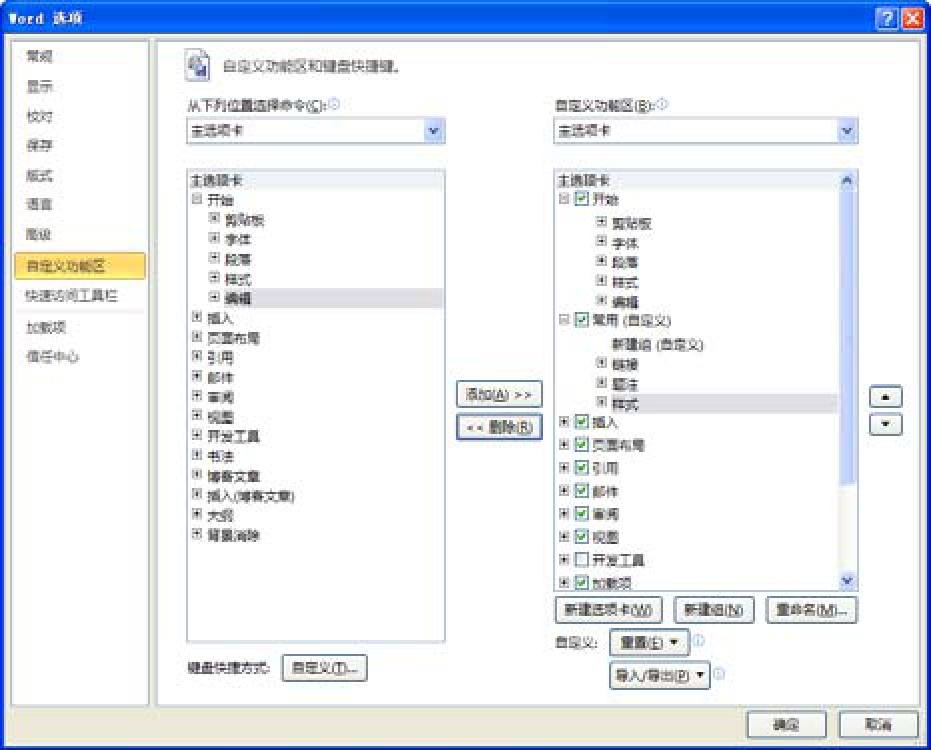Open 从下列位置选择命令 dropdown

point(434,131)
